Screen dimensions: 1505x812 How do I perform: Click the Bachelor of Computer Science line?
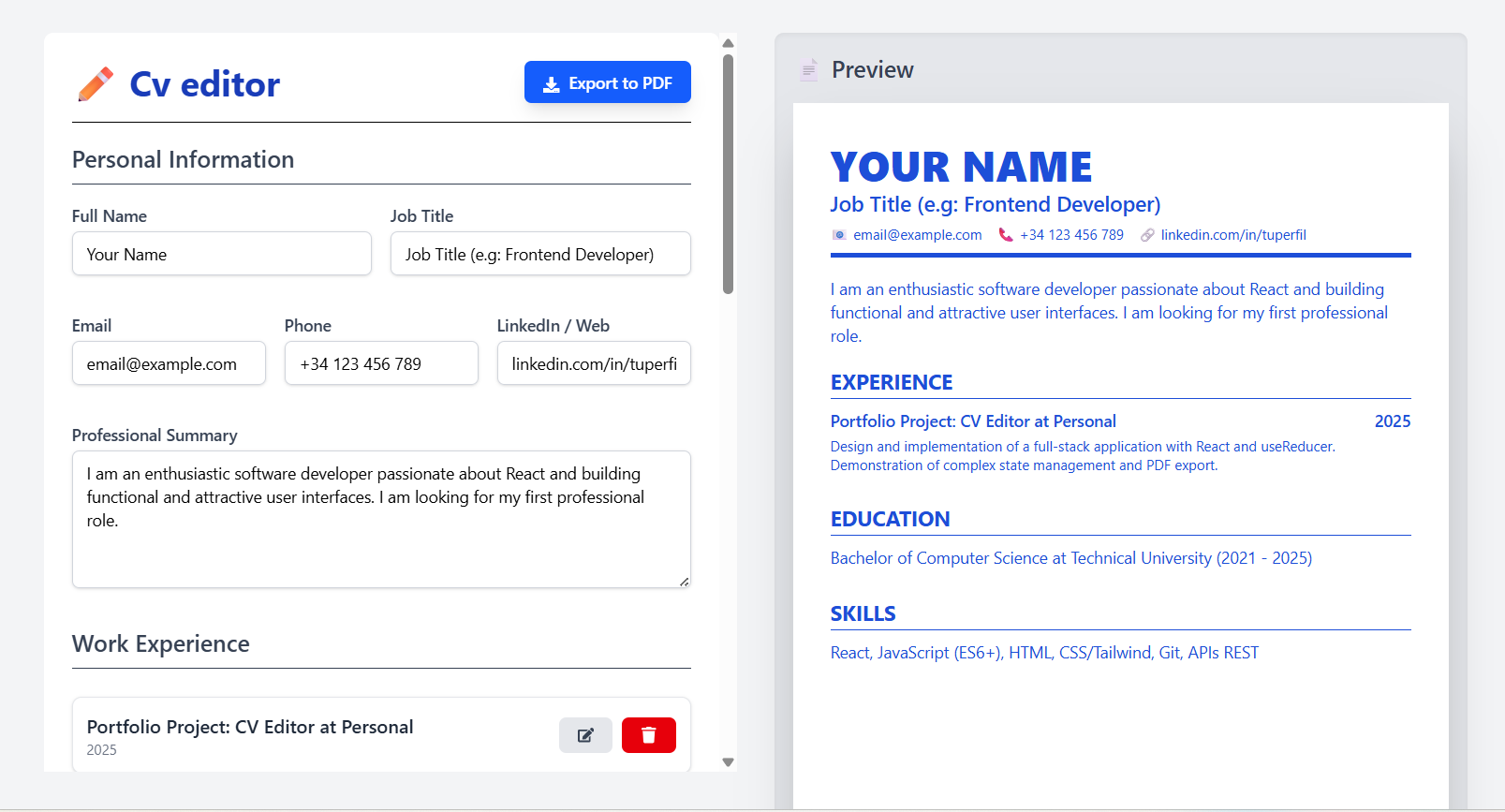coord(1071,558)
